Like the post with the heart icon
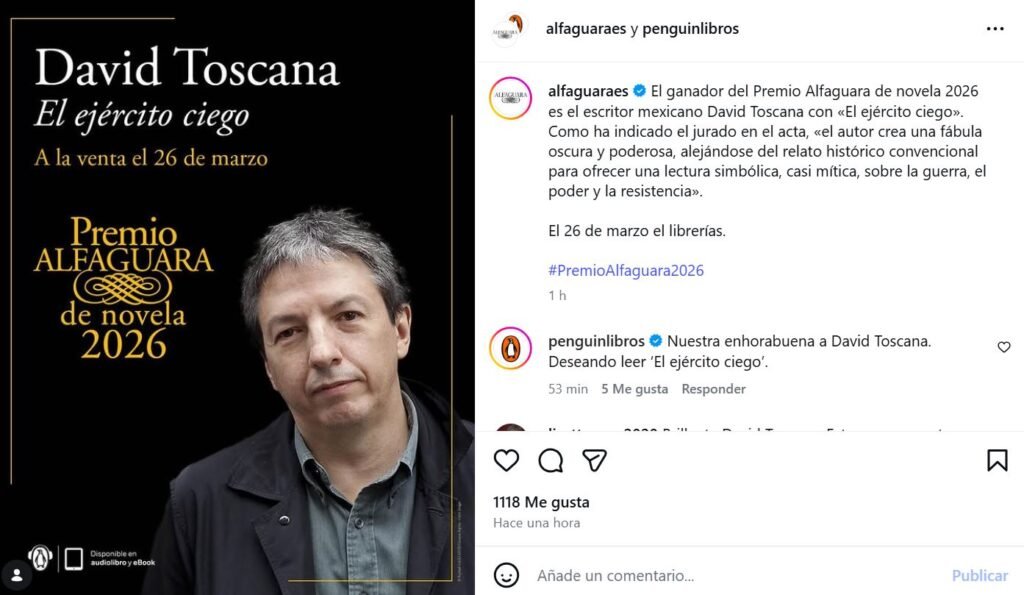The height and width of the screenshot is (595, 1024). click(506, 460)
